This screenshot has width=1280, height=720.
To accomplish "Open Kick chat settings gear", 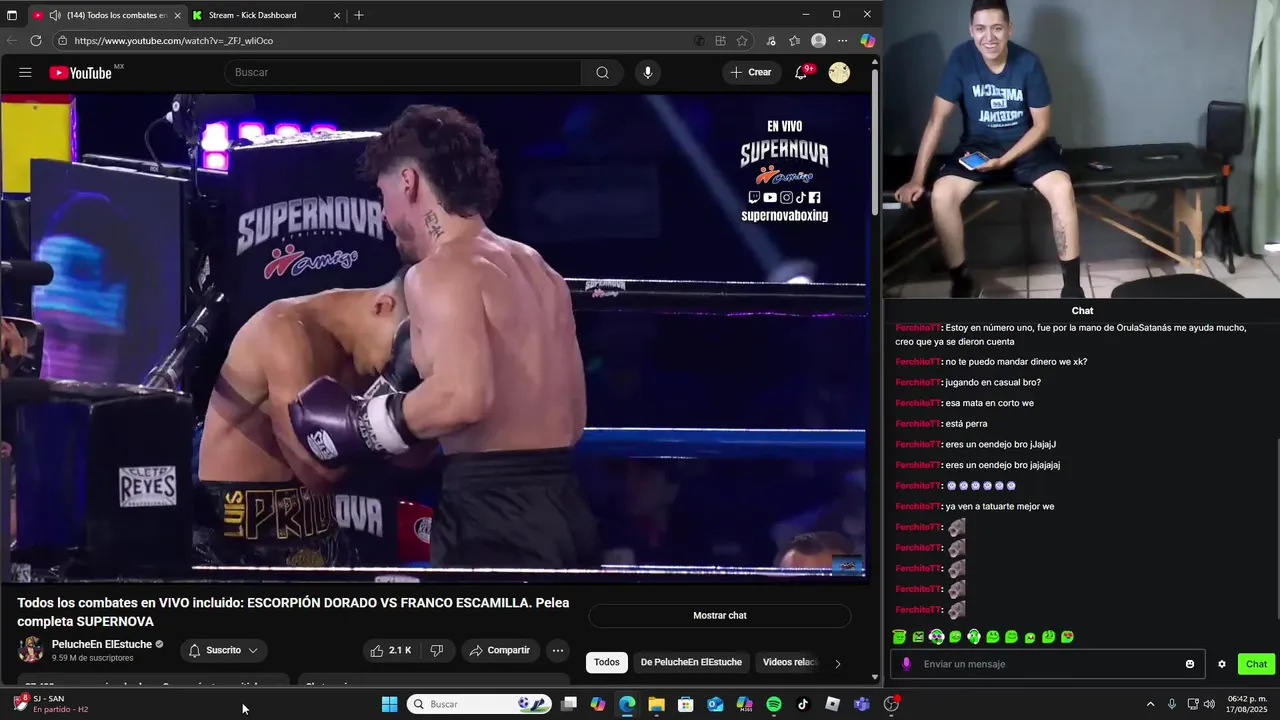I will 1221,664.
